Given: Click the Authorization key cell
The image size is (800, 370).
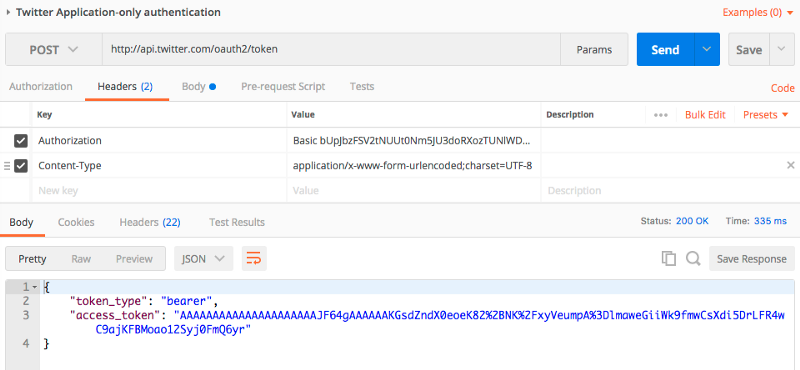Looking at the screenshot, I should click(159, 140).
